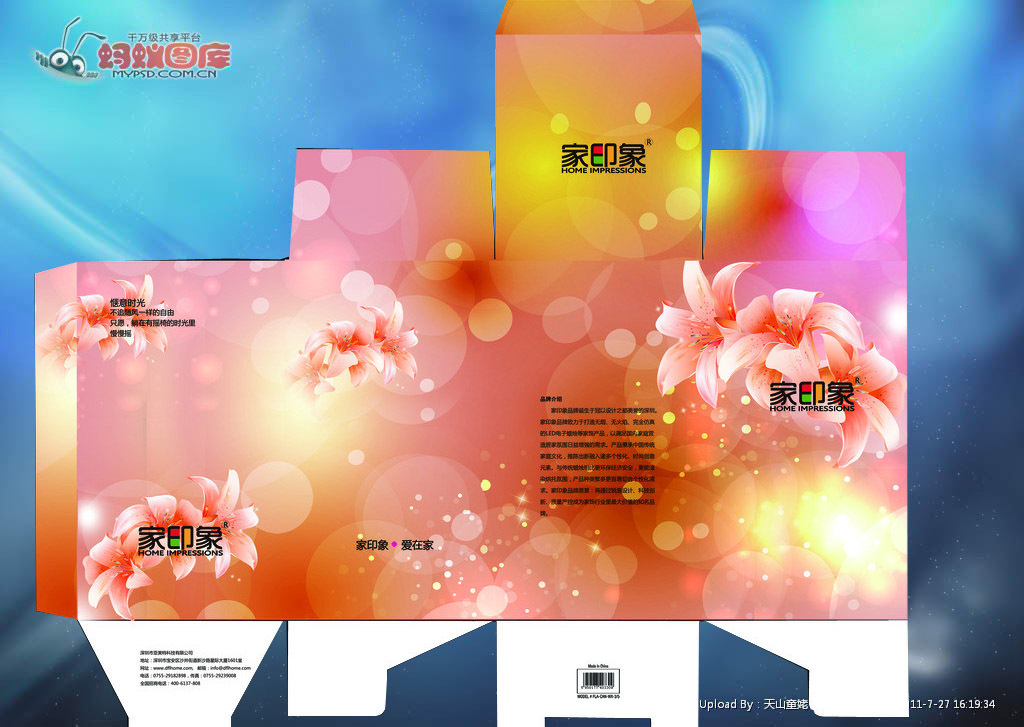Click the company address text on bottom-left flap
Image resolution: width=1024 pixels, height=727 pixels.
188,667
